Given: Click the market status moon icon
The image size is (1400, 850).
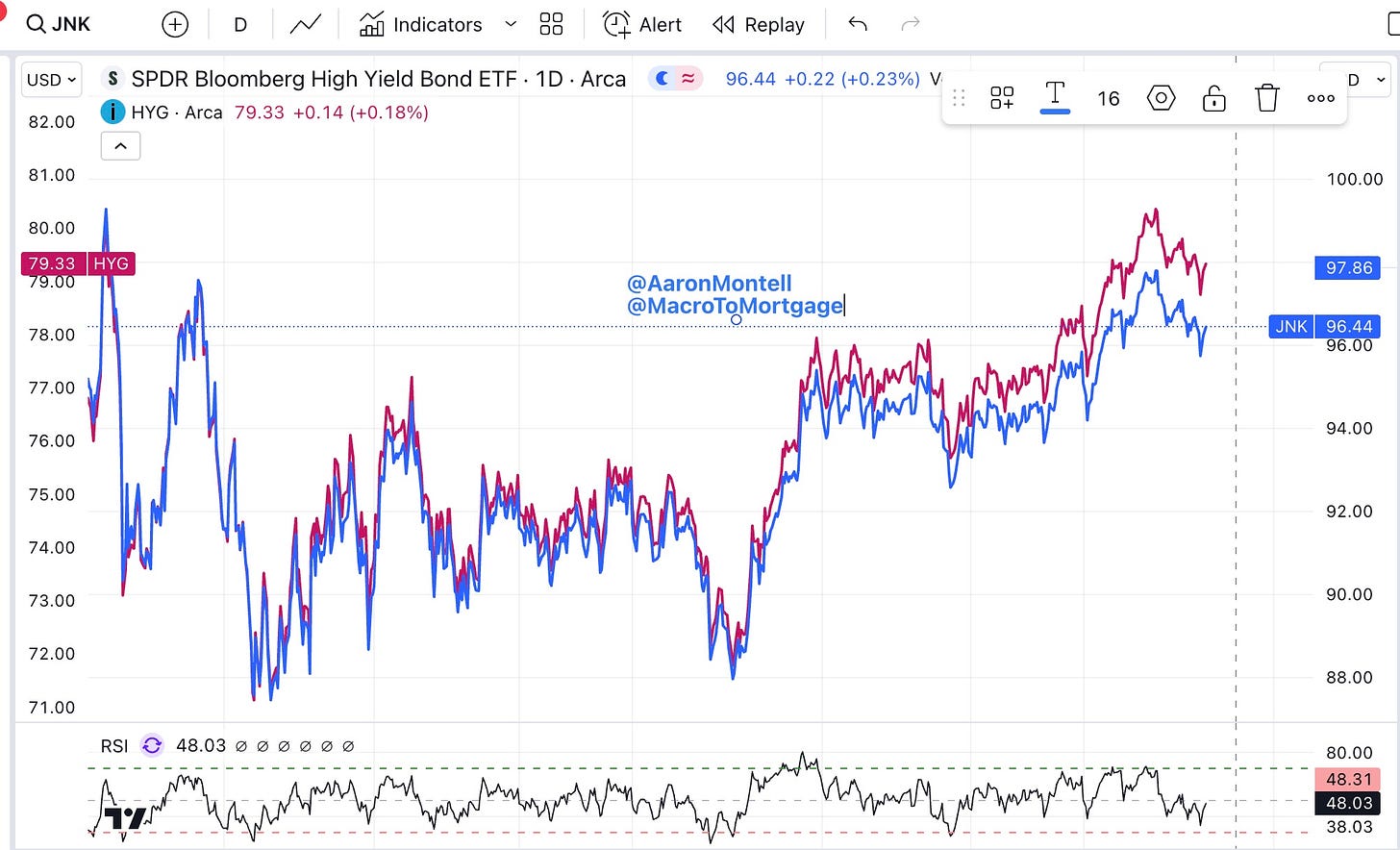Looking at the screenshot, I should 662,79.
